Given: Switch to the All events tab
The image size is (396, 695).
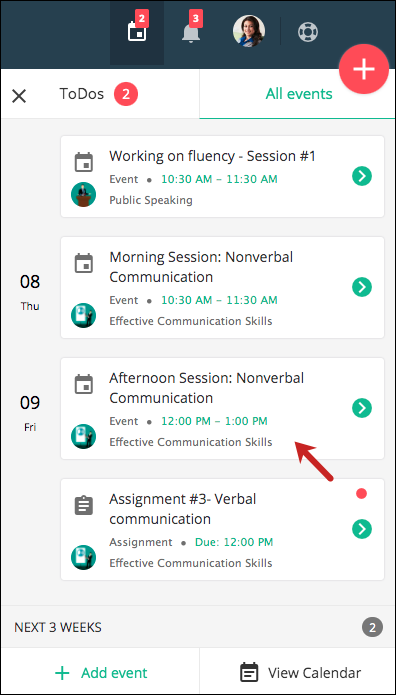Looking at the screenshot, I should pyautogui.click(x=299, y=94).
